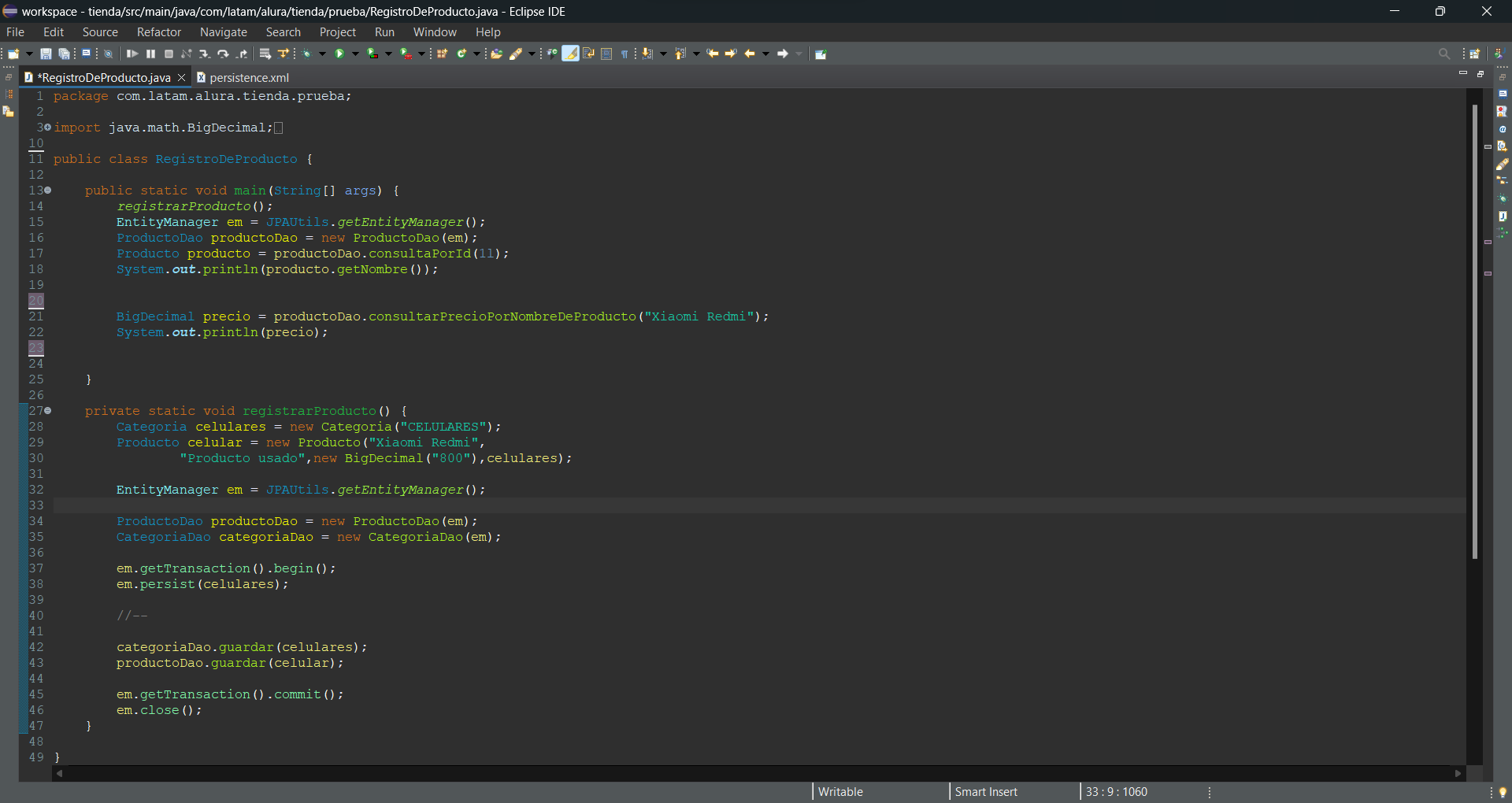Click the horizontal scrollbar right arrow
The image size is (1512, 803).
[1458, 774]
